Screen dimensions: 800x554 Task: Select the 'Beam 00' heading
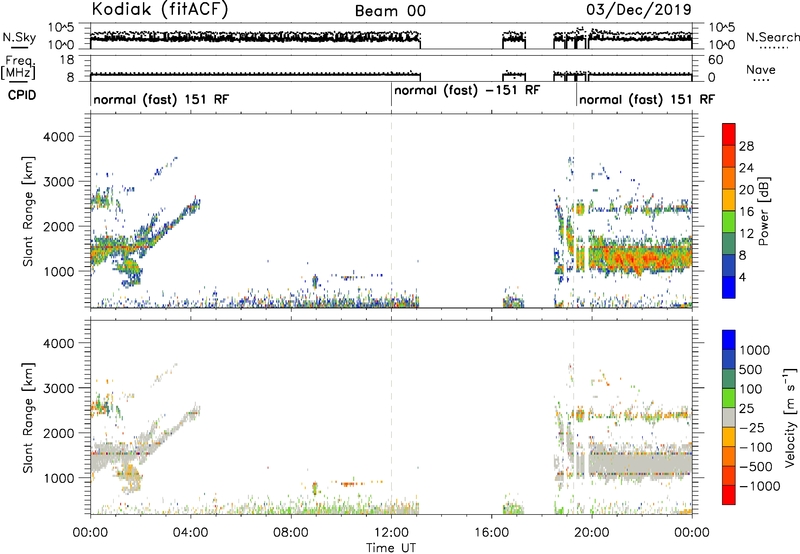[390, 11]
